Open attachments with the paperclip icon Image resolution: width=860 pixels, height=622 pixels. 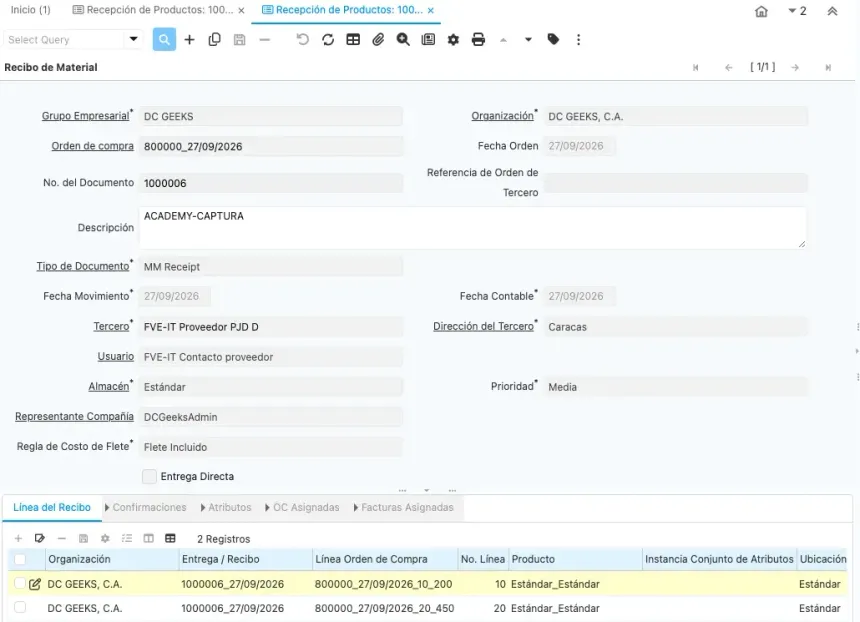tap(378, 39)
